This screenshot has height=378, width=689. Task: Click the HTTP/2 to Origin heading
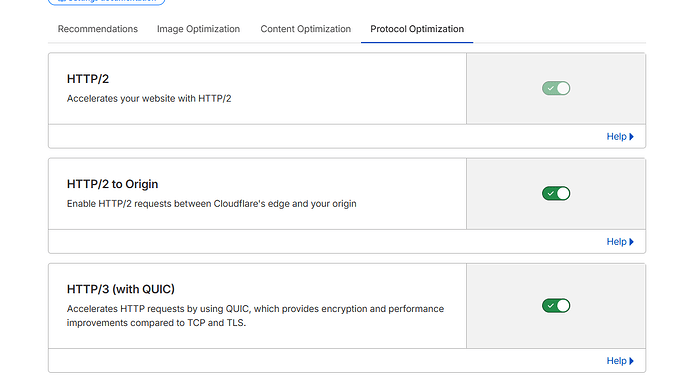click(x=112, y=184)
